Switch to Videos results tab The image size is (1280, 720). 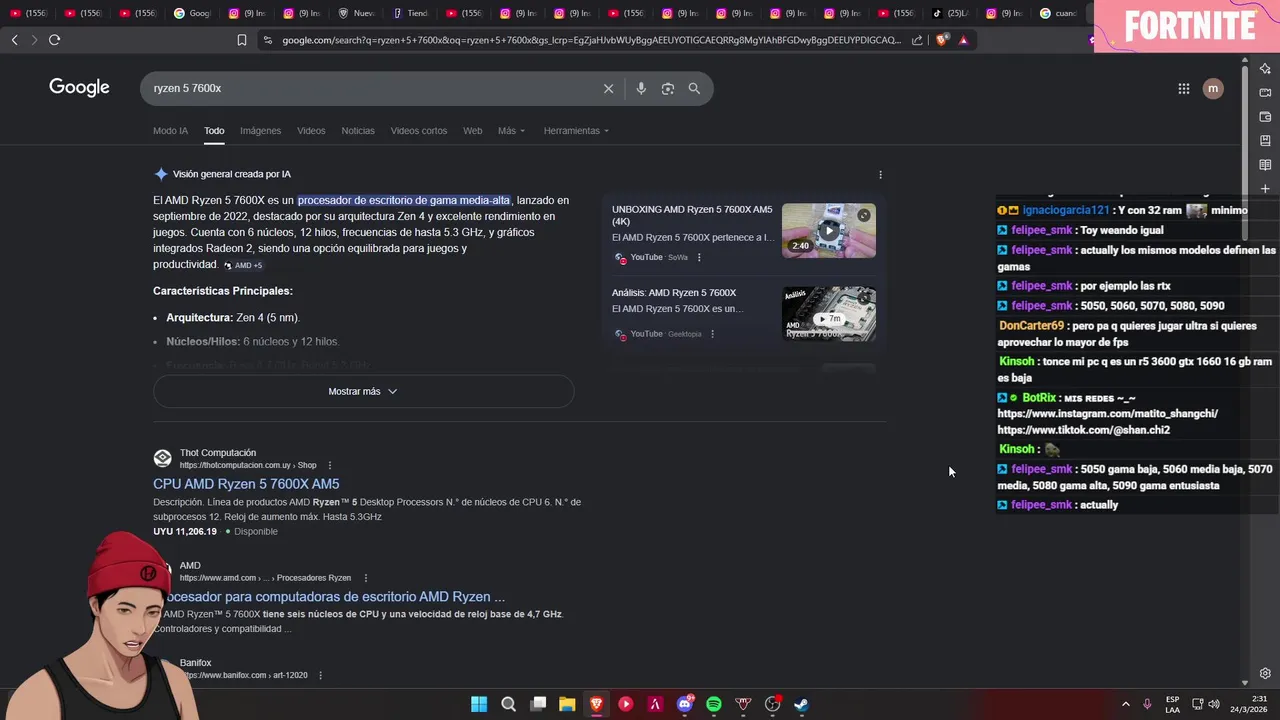(x=311, y=131)
